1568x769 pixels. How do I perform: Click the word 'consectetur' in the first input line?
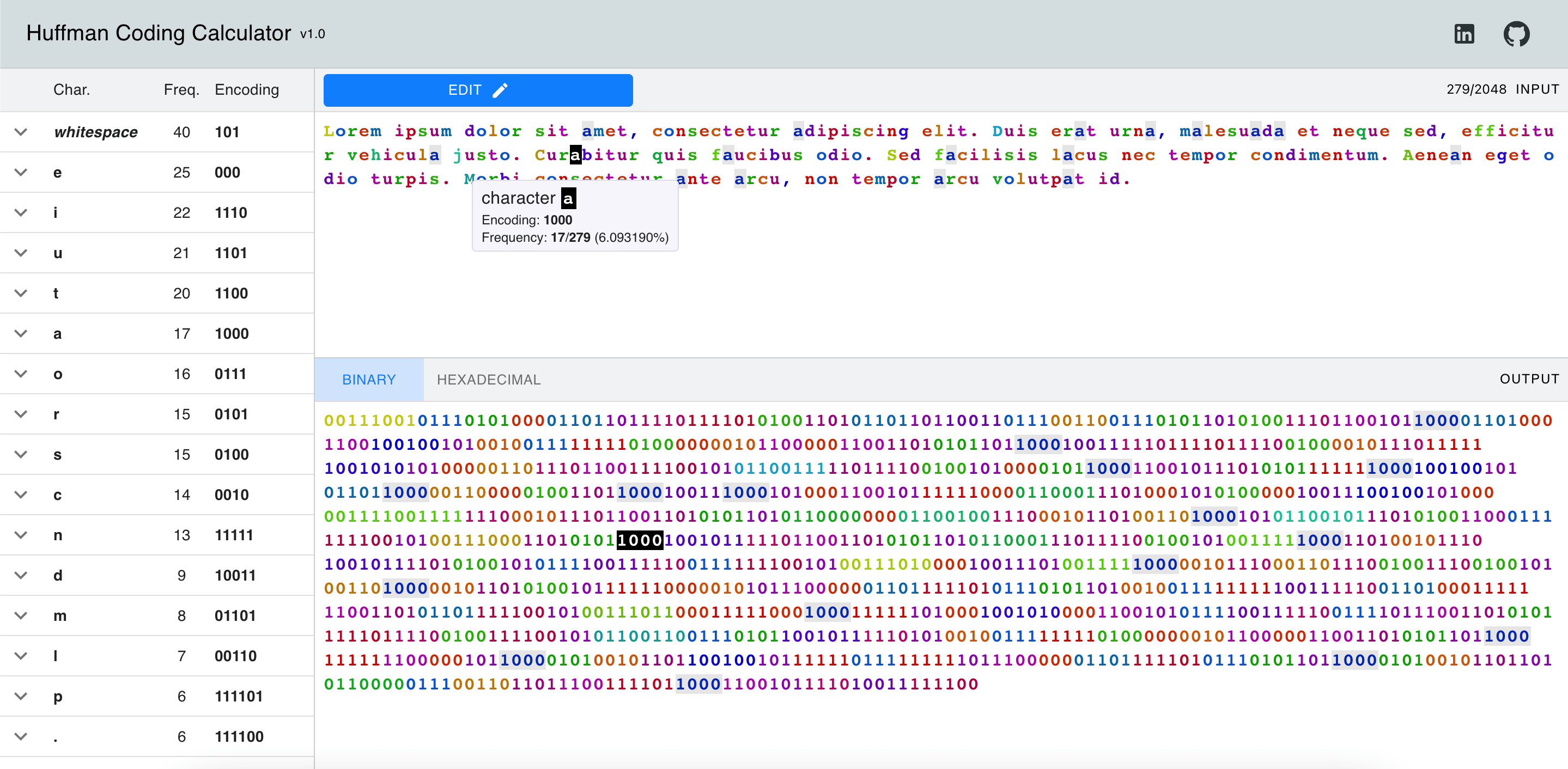[716, 131]
